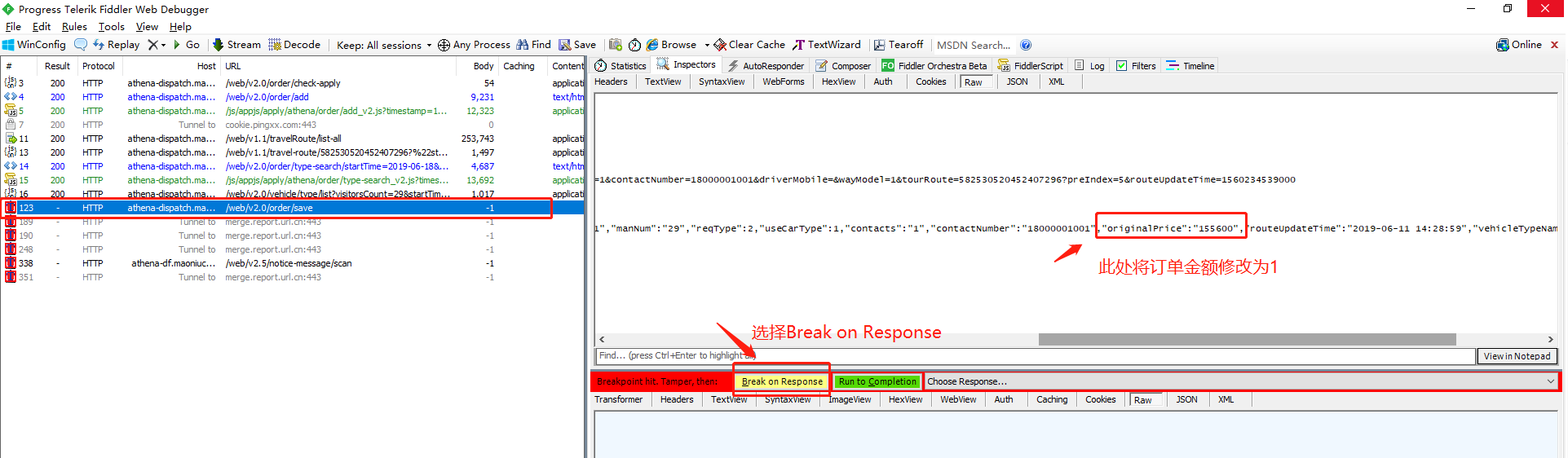Image resolution: width=1568 pixels, height=458 pixels.
Task: Select response Caching tab
Action: coord(1052,399)
